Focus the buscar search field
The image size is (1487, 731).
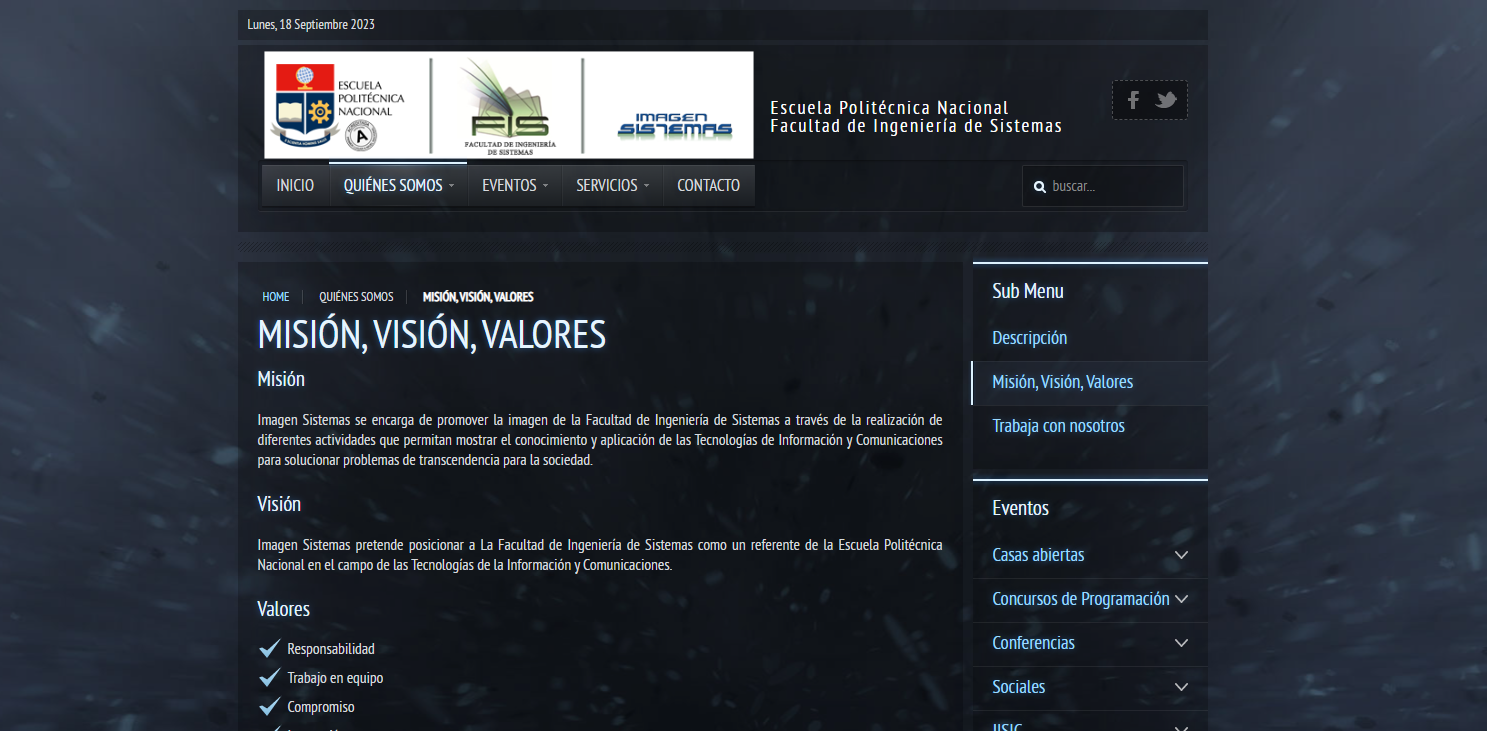tap(1112, 186)
